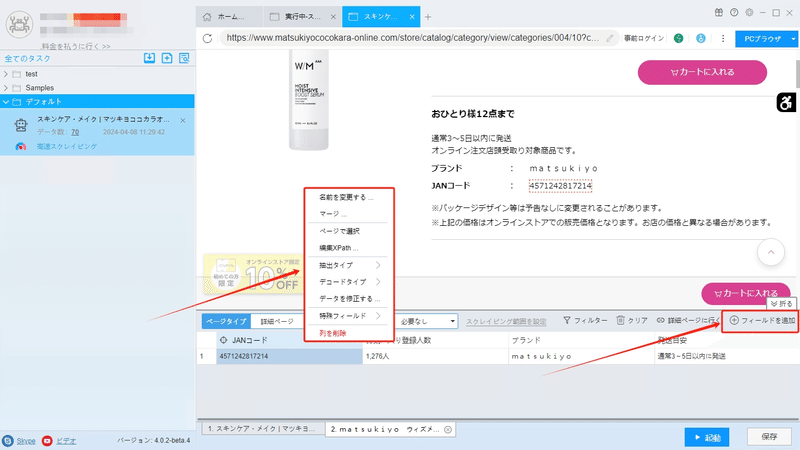Reload the page with refresh icon
The image size is (800, 450).
coord(207,38)
